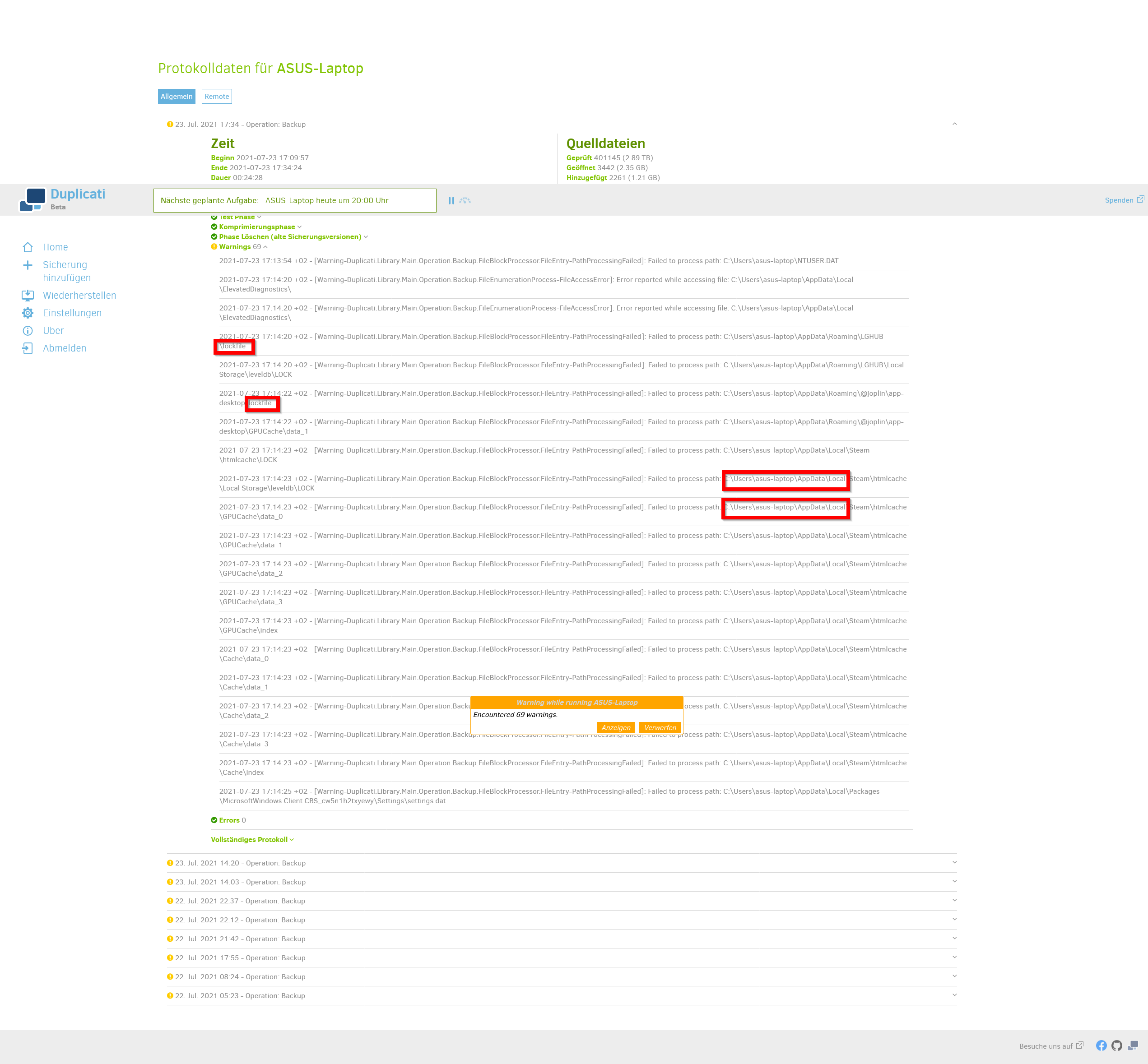Click Anzeigen in the warning popup
This screenshot has height=1064, width=1148.
pyautogui.click(x=615, y=727)
